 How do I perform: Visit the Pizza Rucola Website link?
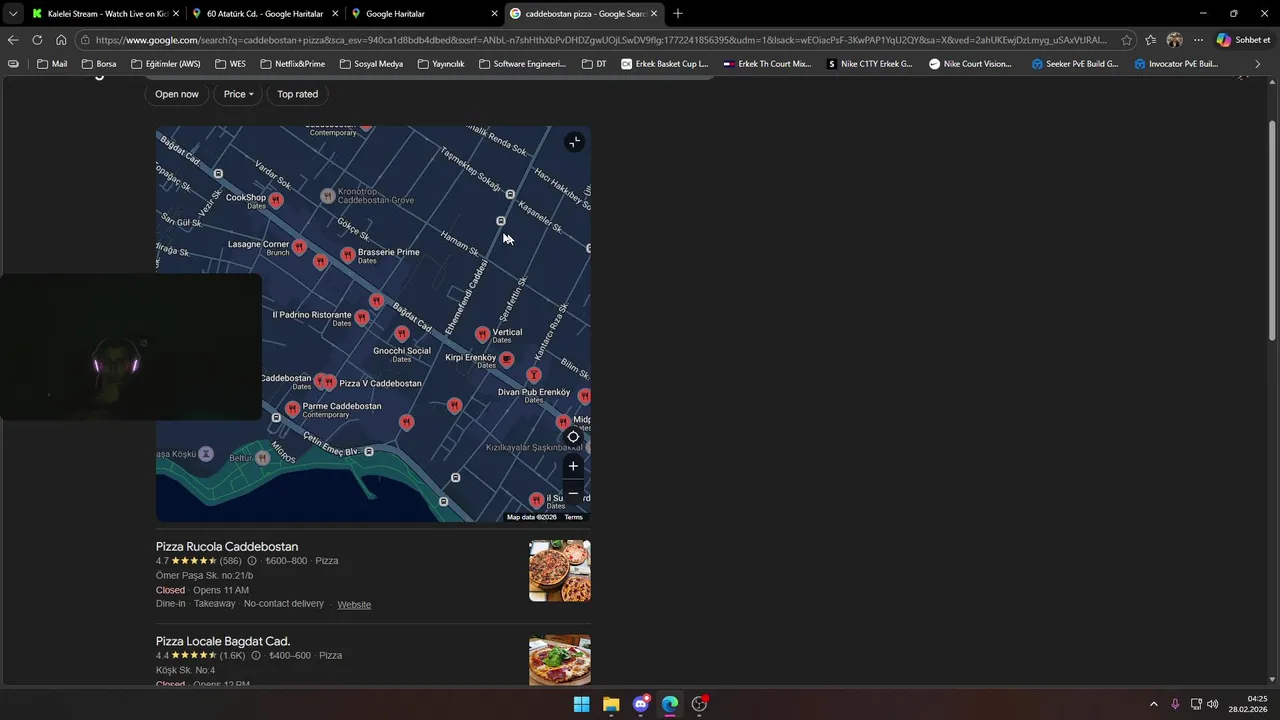354,605
